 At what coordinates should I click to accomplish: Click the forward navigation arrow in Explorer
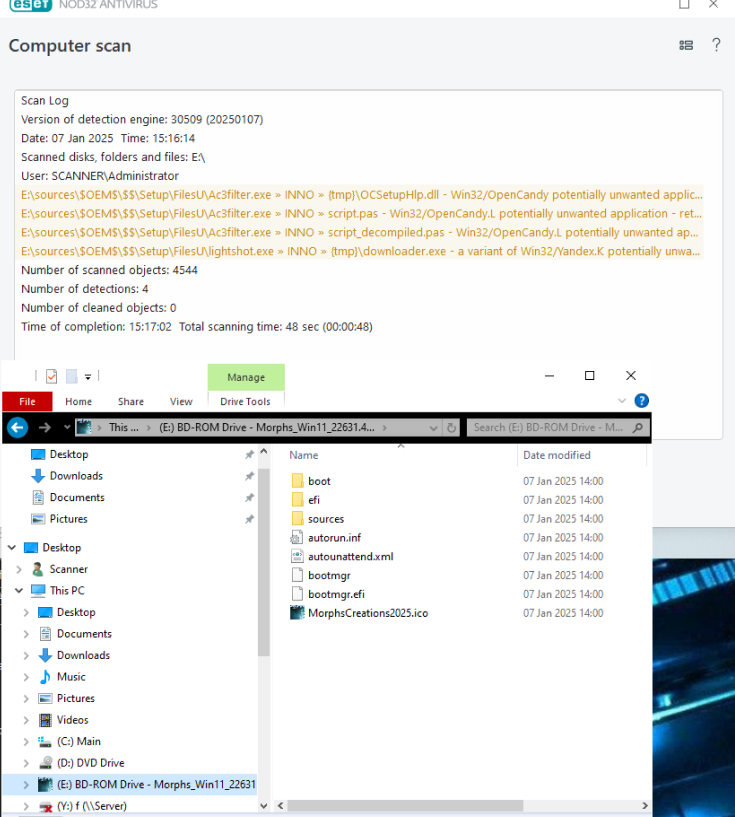(x=45, y=428)
